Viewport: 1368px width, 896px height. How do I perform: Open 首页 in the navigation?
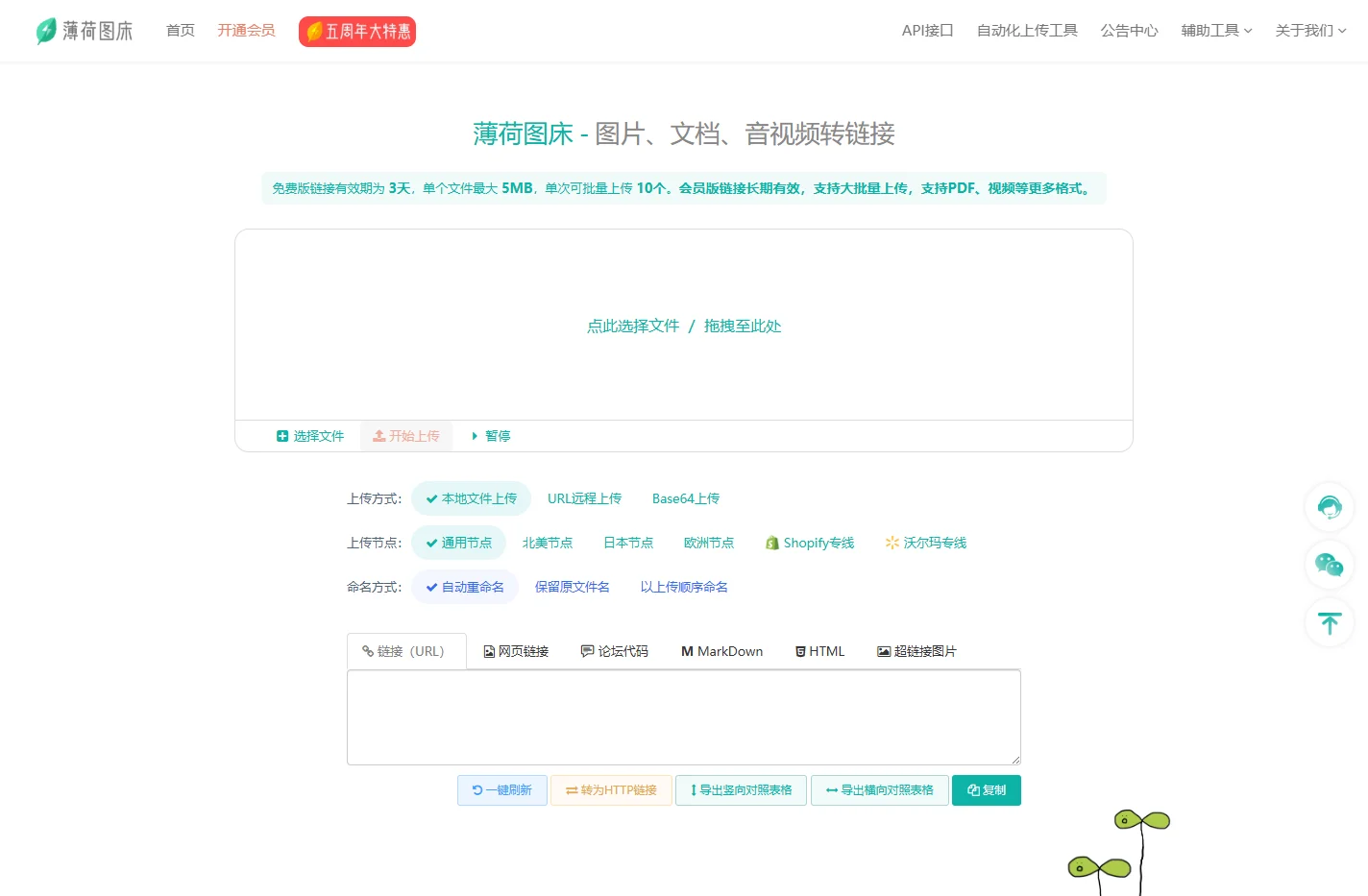click(x=181, y=31)
